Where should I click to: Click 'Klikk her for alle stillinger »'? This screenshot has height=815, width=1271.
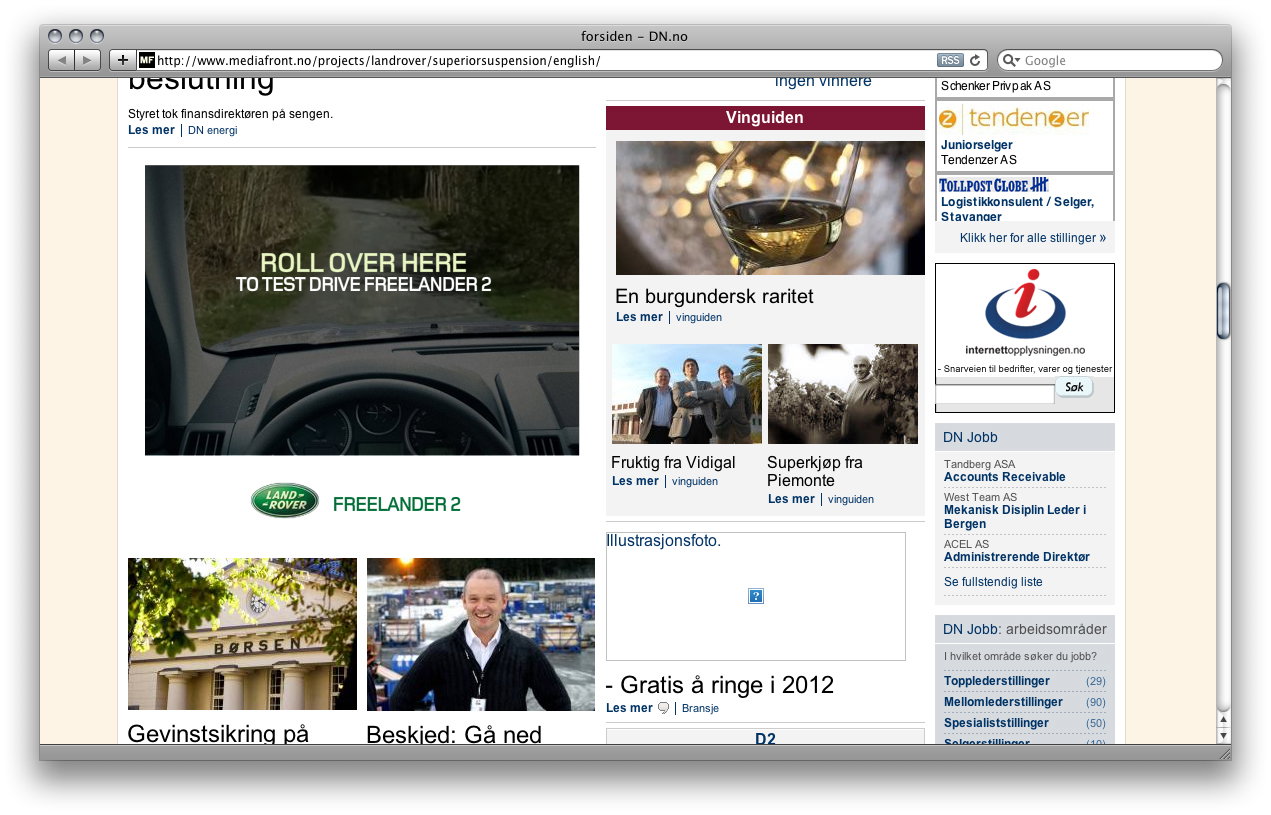pos(1033,238)
